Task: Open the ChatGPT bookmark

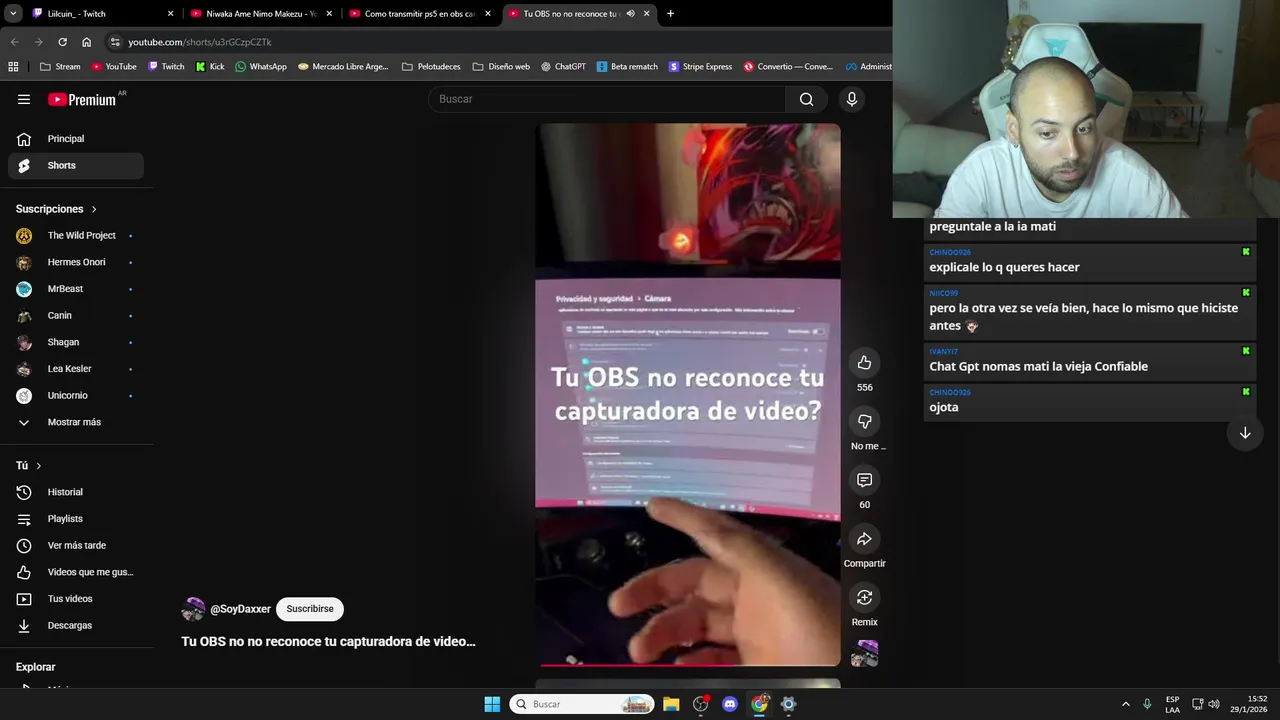Action: coord(563,67)
